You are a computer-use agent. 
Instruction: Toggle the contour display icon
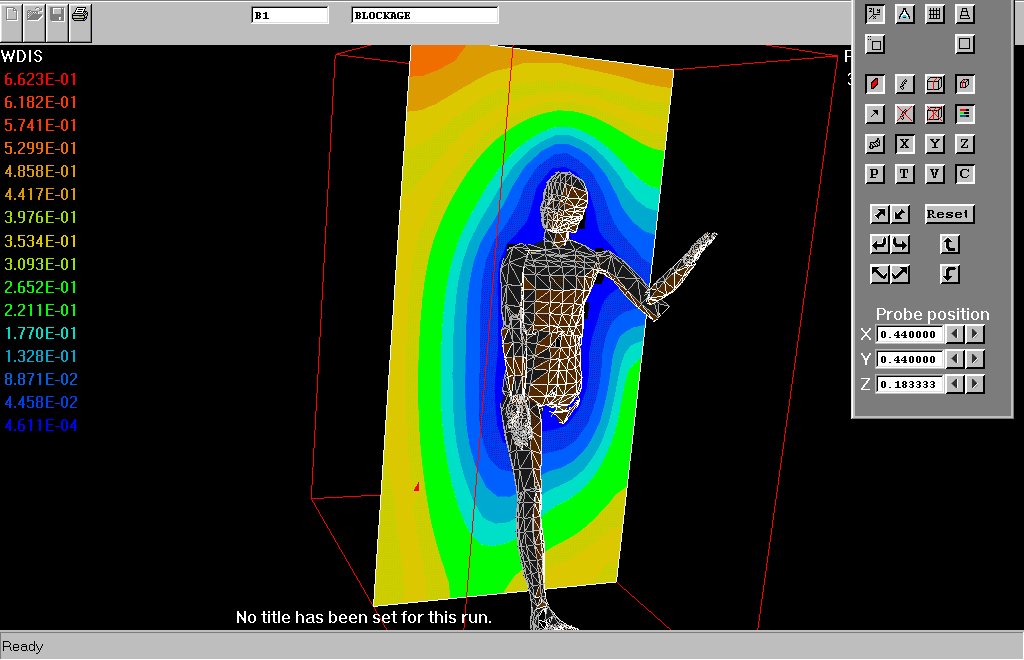(875, 84)
